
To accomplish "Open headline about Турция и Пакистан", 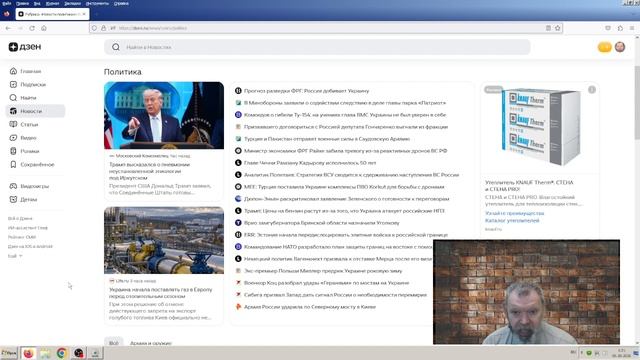I will (327, 139).
